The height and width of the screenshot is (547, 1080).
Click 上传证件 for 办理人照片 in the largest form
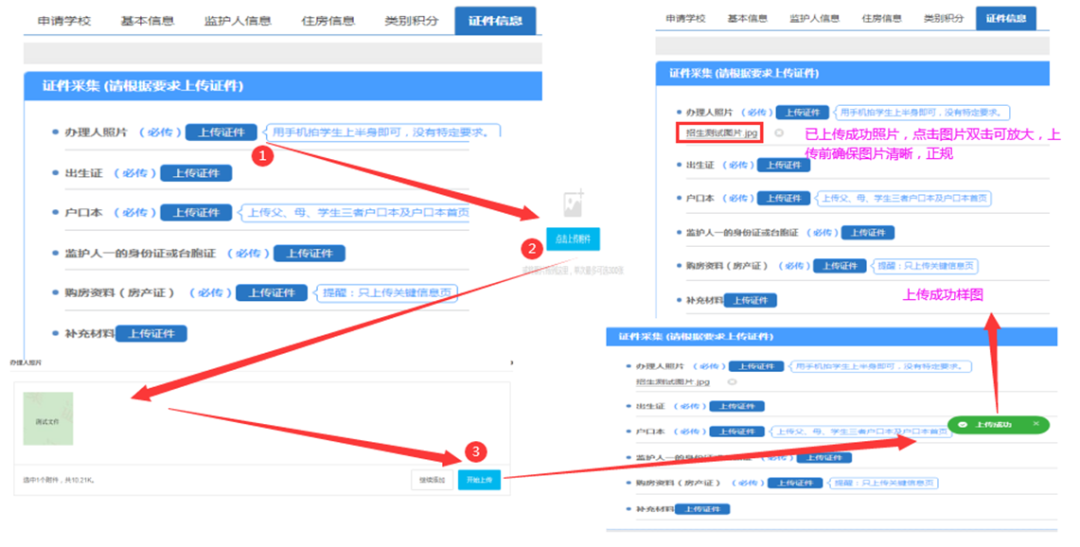(x=221, y=132)
